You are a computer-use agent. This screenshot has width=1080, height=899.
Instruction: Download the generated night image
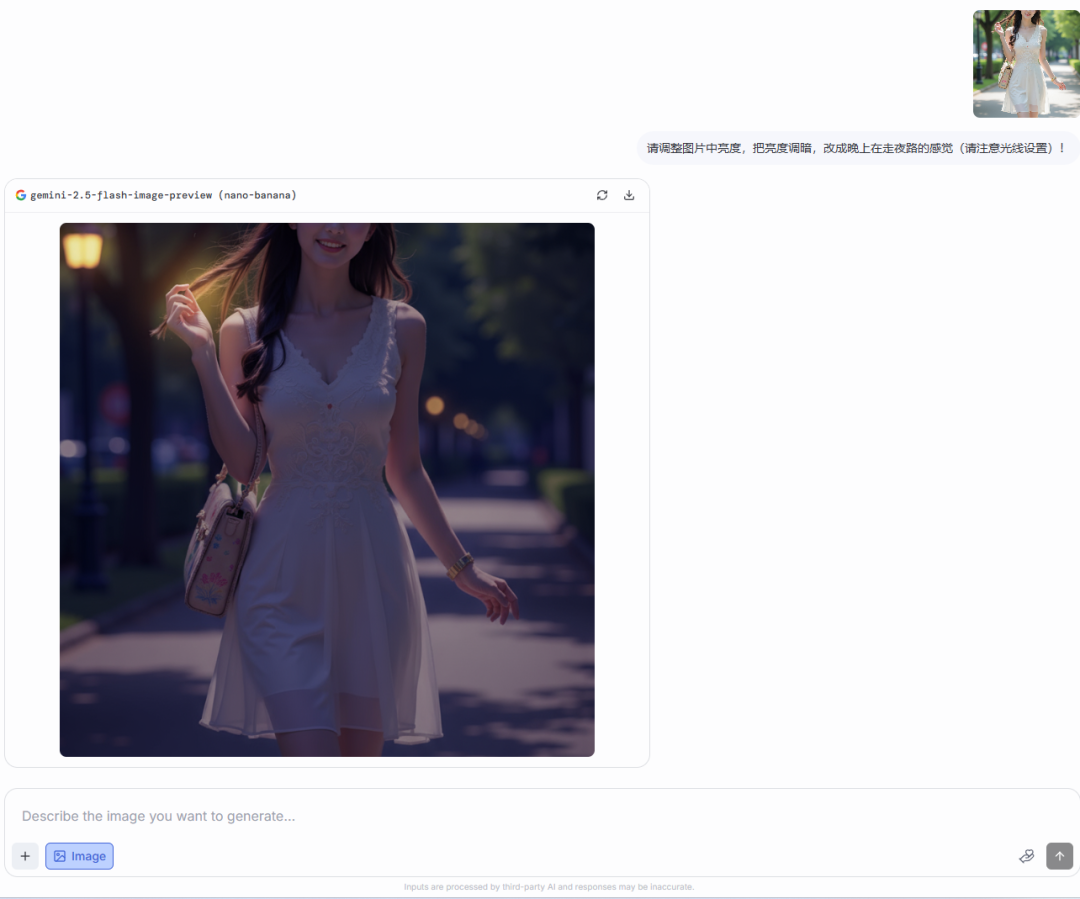click(629, 195)
